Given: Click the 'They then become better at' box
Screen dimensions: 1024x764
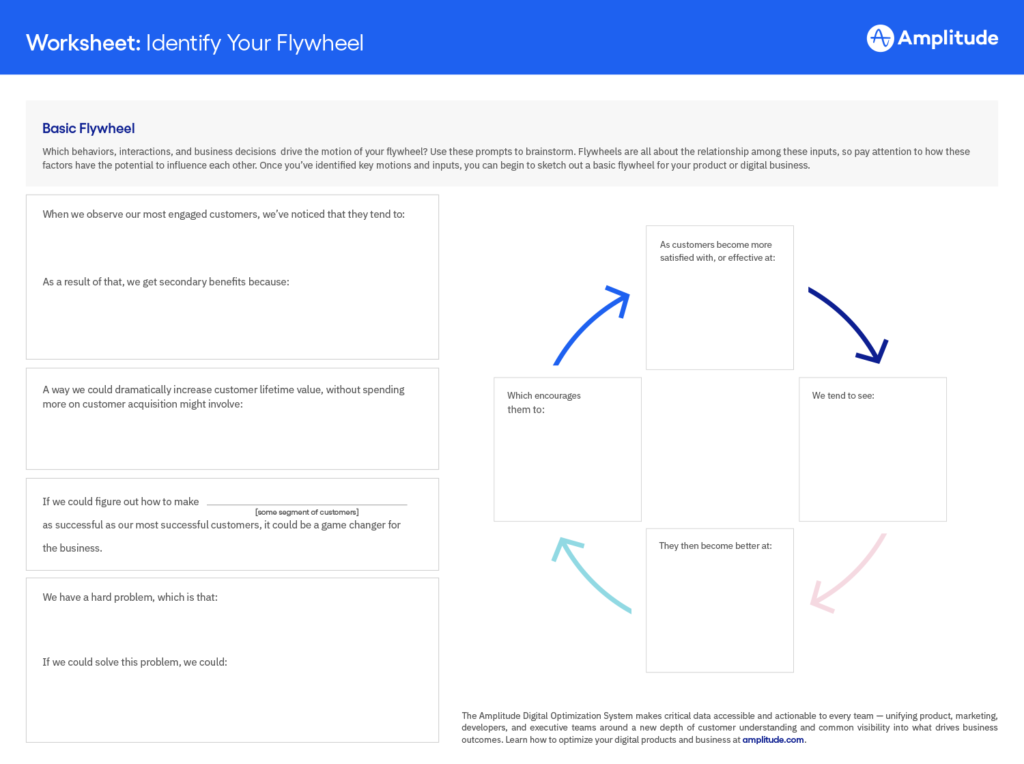Looking at the screenshot, I should 719,600.
